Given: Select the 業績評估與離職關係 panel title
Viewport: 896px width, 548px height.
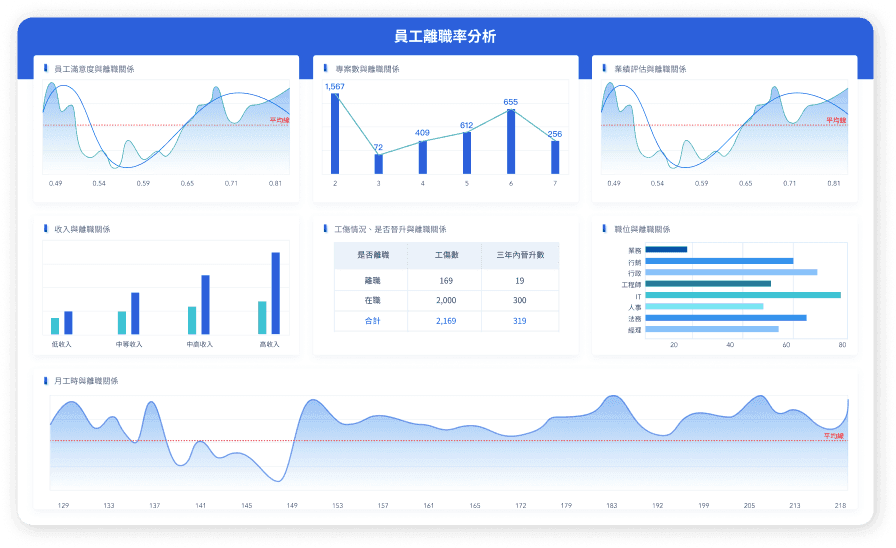Looking at the screenshot, I should (650, 69).
